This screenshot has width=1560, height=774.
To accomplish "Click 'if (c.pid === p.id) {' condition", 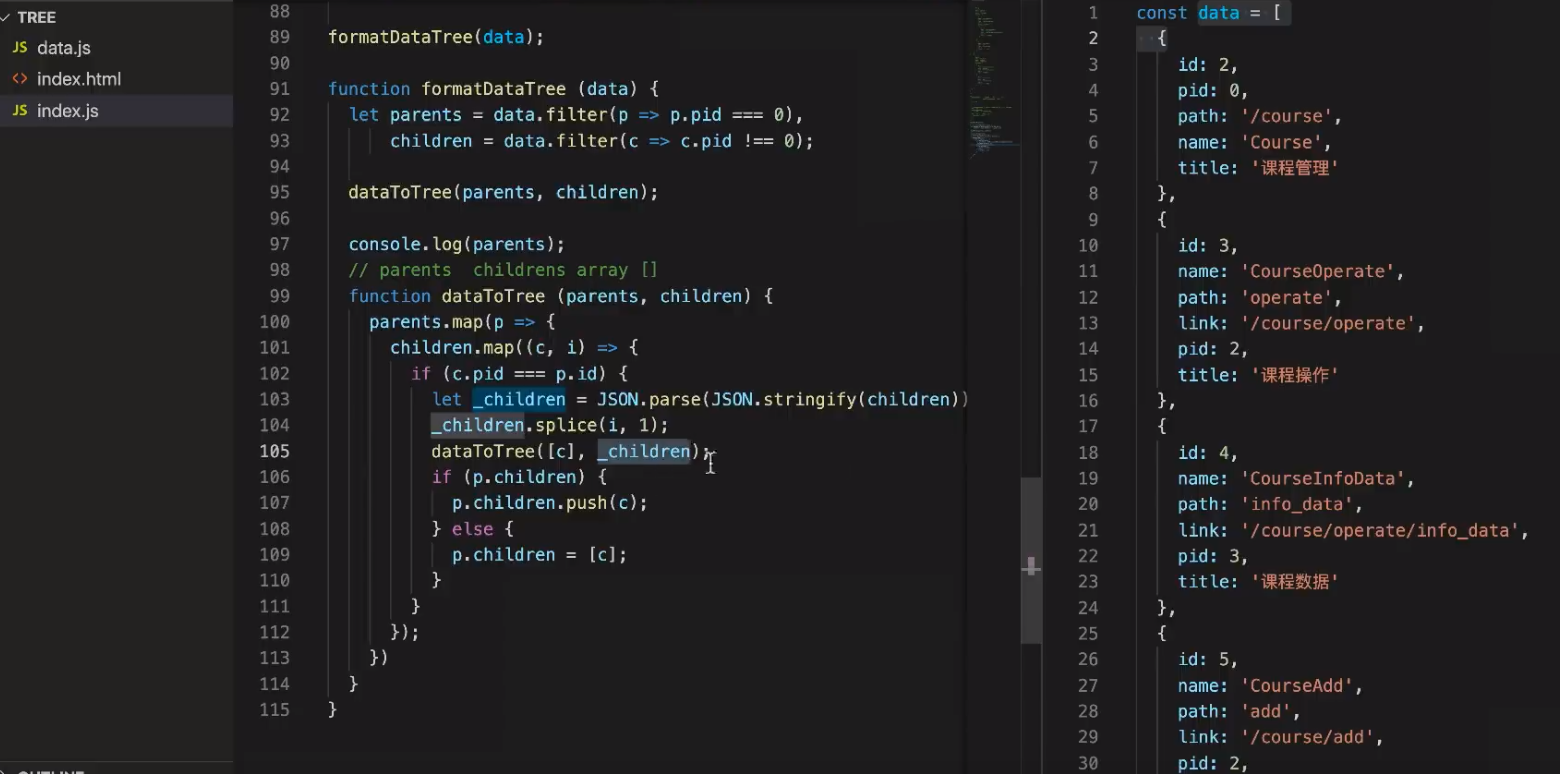I will pyautogui.click(x=519, y=374).
